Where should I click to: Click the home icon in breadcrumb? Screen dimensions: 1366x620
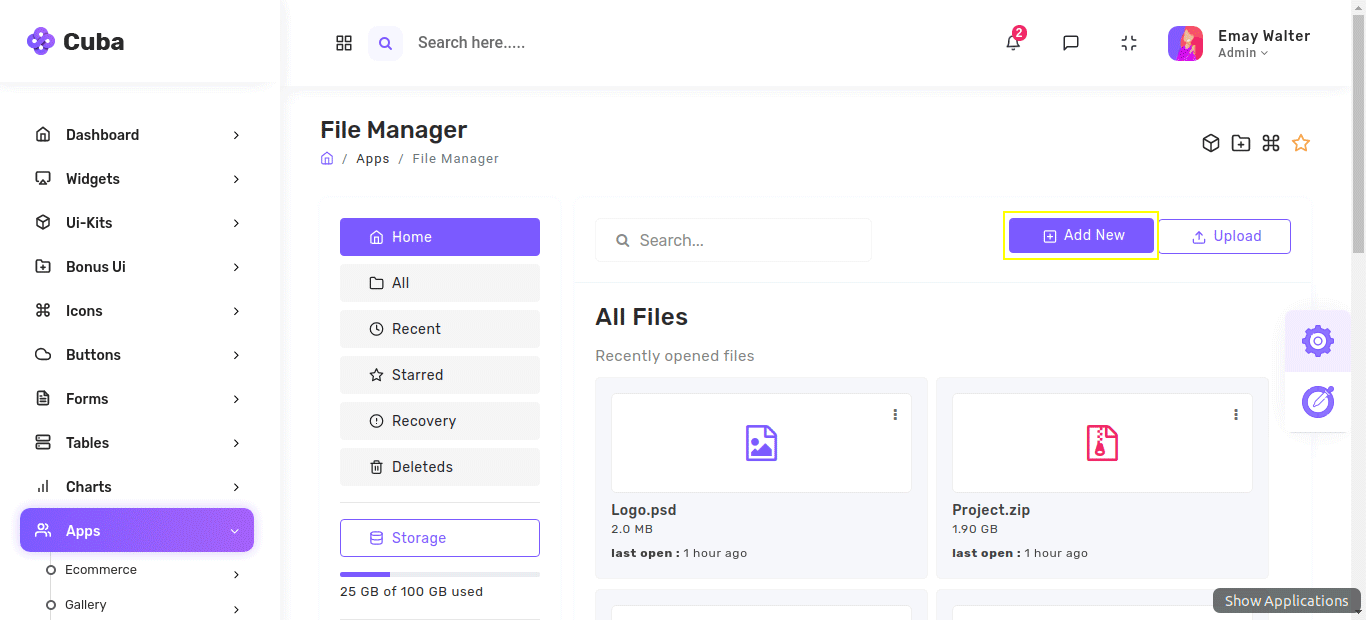[327, 158]
